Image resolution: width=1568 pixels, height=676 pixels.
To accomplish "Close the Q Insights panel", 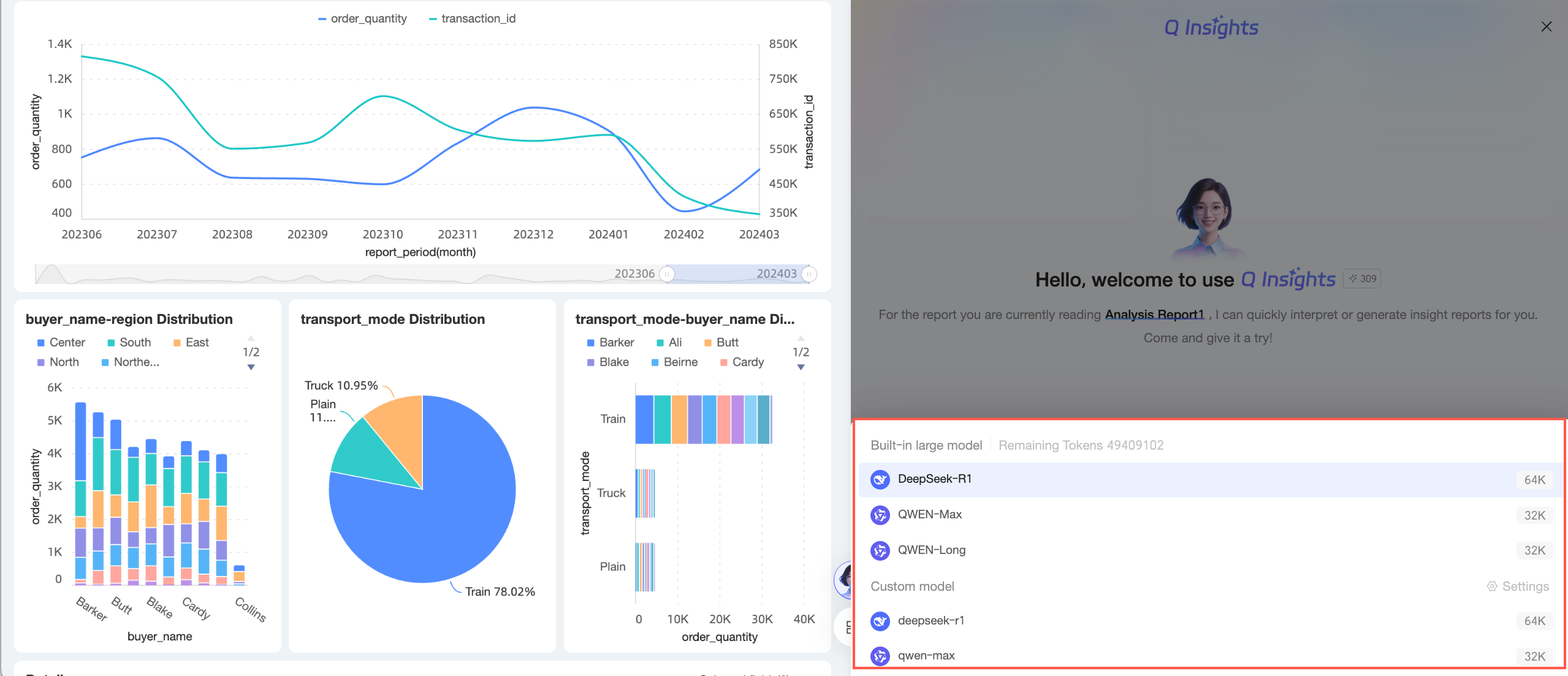I will 1546,26.
